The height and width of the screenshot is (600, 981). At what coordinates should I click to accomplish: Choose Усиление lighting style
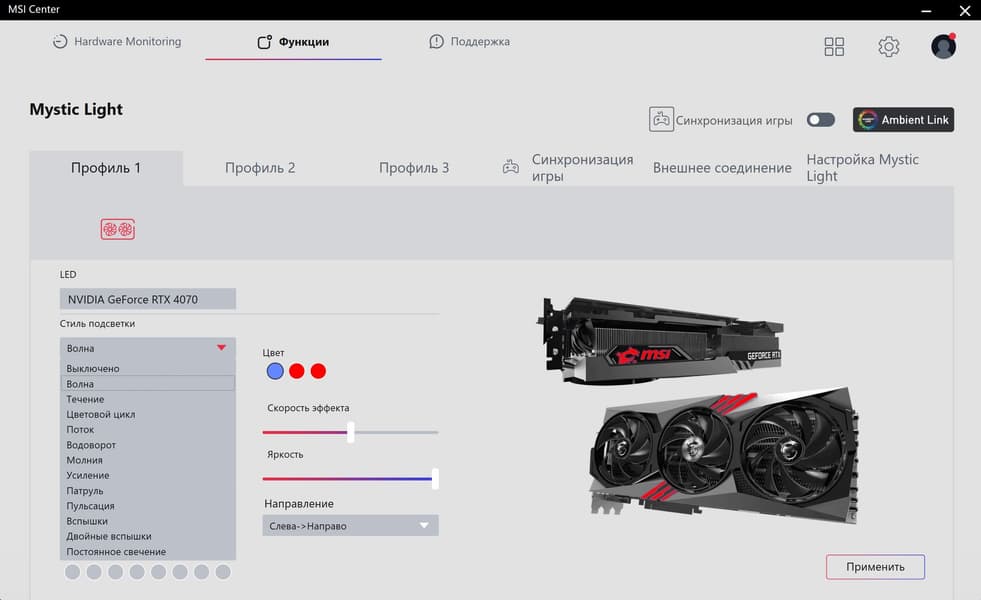148,475
